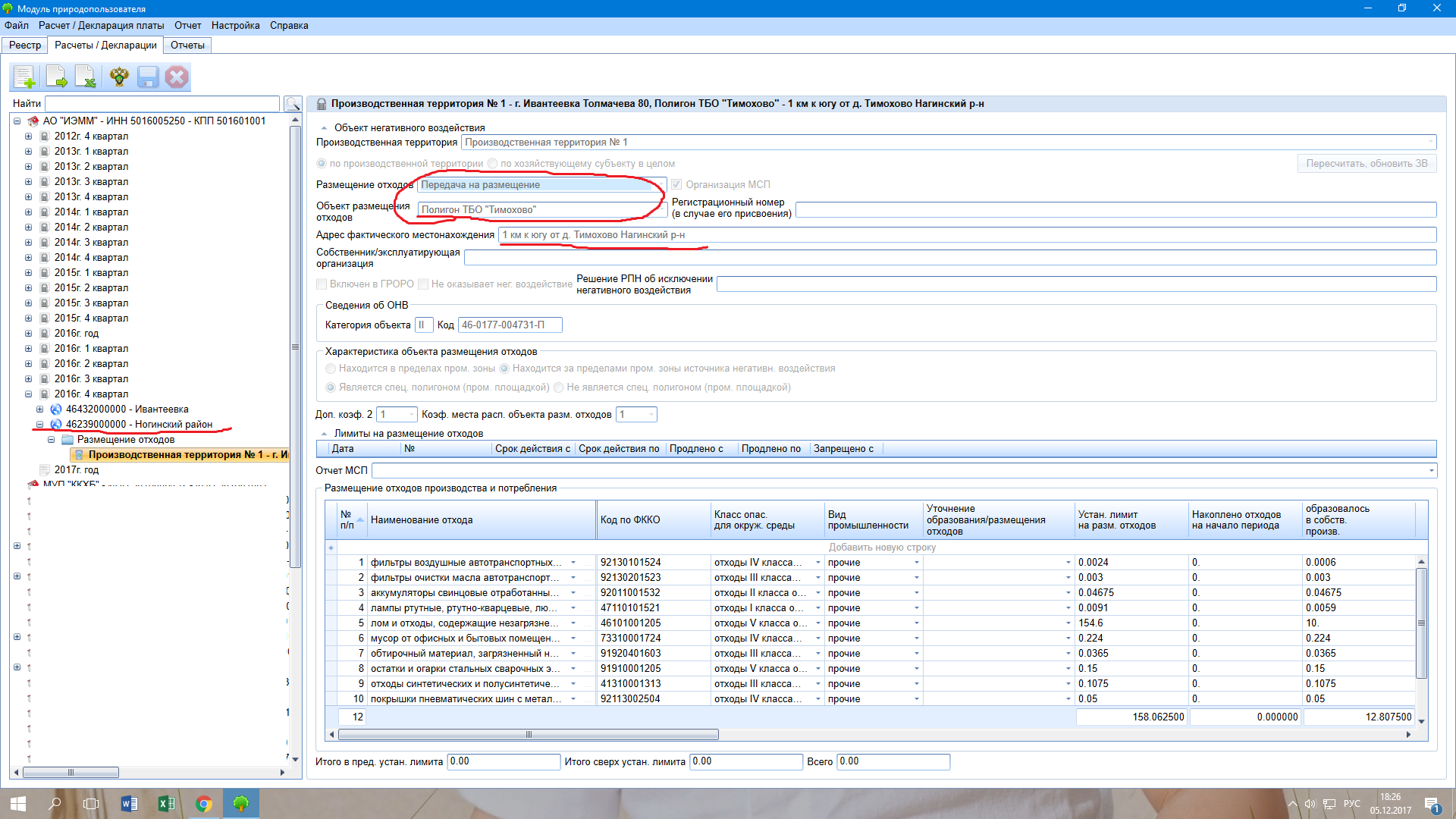
Task: Open the Настройка menu
Action: point(235,25)
